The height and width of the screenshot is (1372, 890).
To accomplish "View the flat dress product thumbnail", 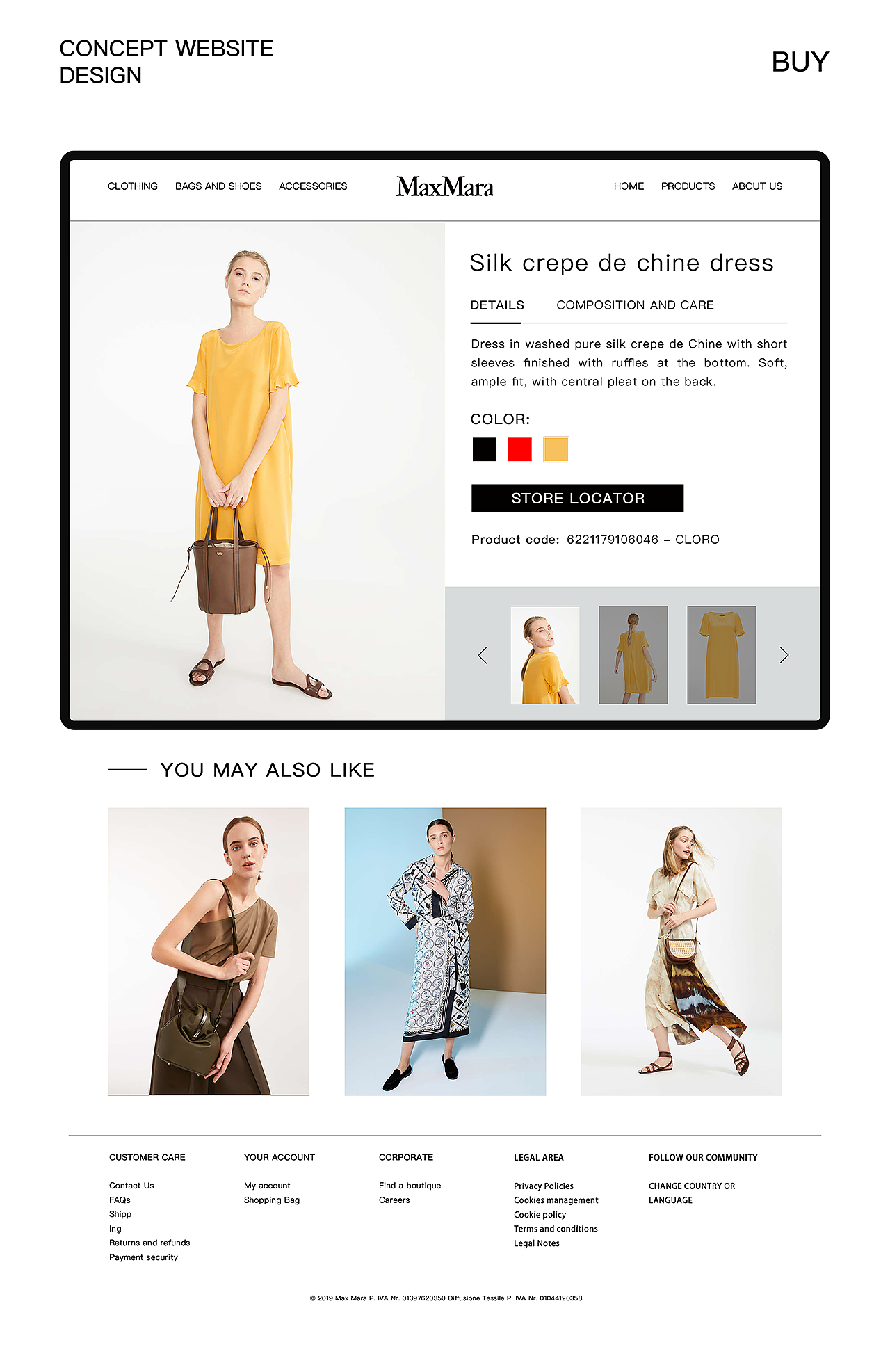I will (722, 655).
